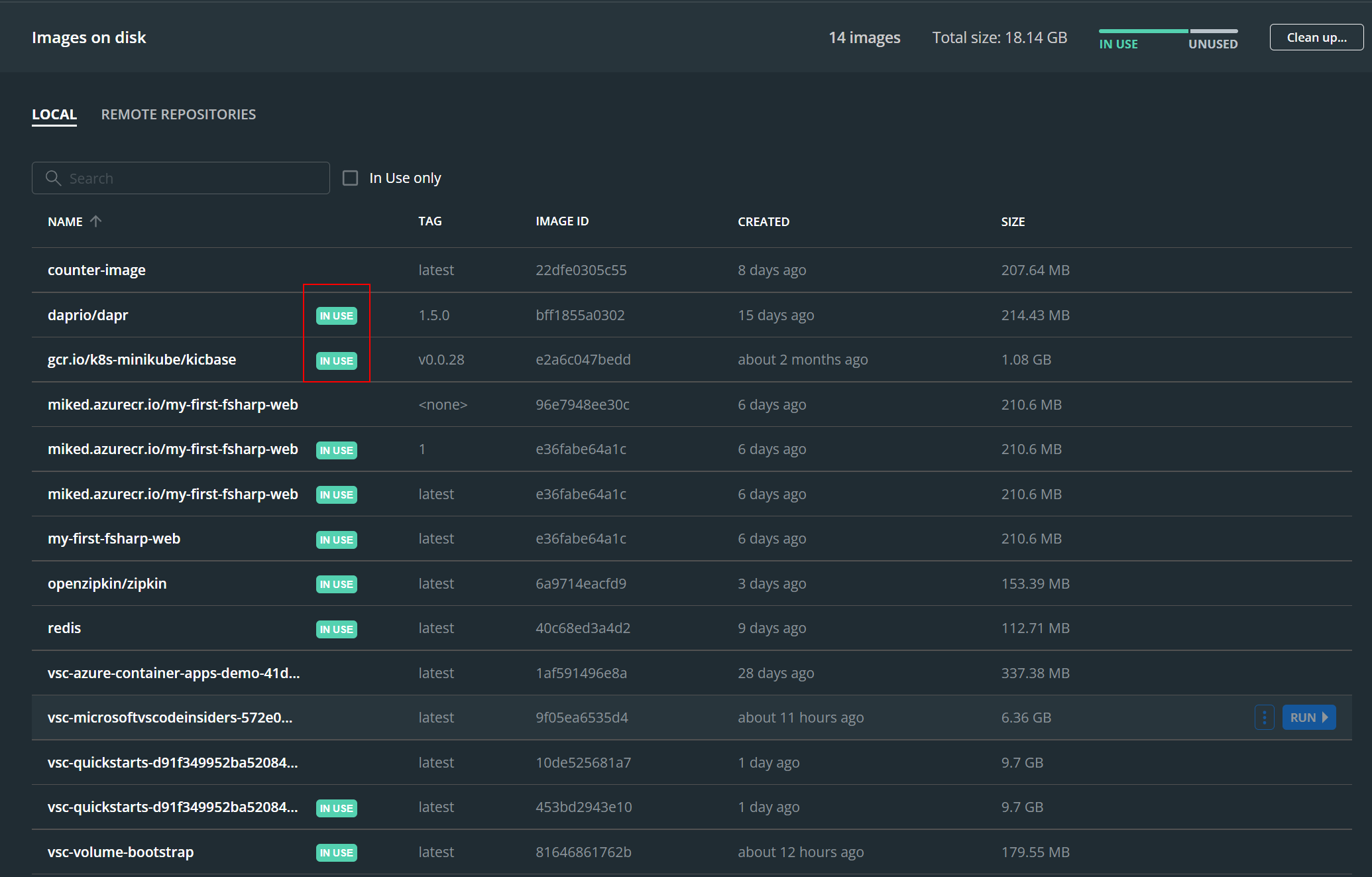
Task: Select openzipkin/zipkin image name
Action: pyautogui.click(x=107, y=583)
